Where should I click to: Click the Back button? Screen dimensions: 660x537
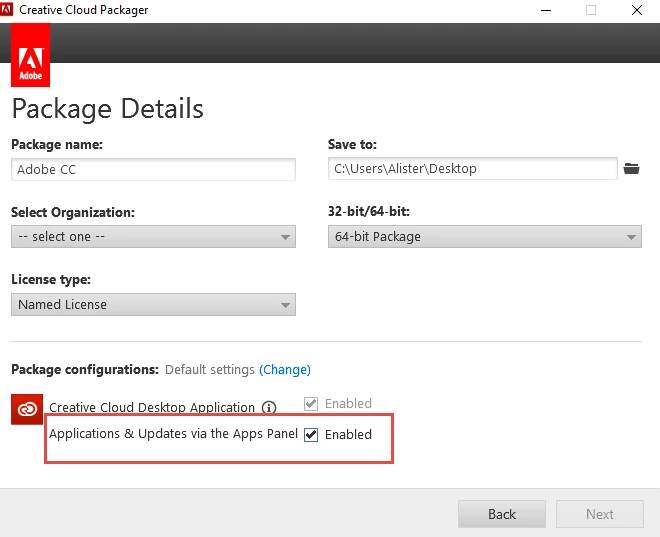tap(502, 514)
